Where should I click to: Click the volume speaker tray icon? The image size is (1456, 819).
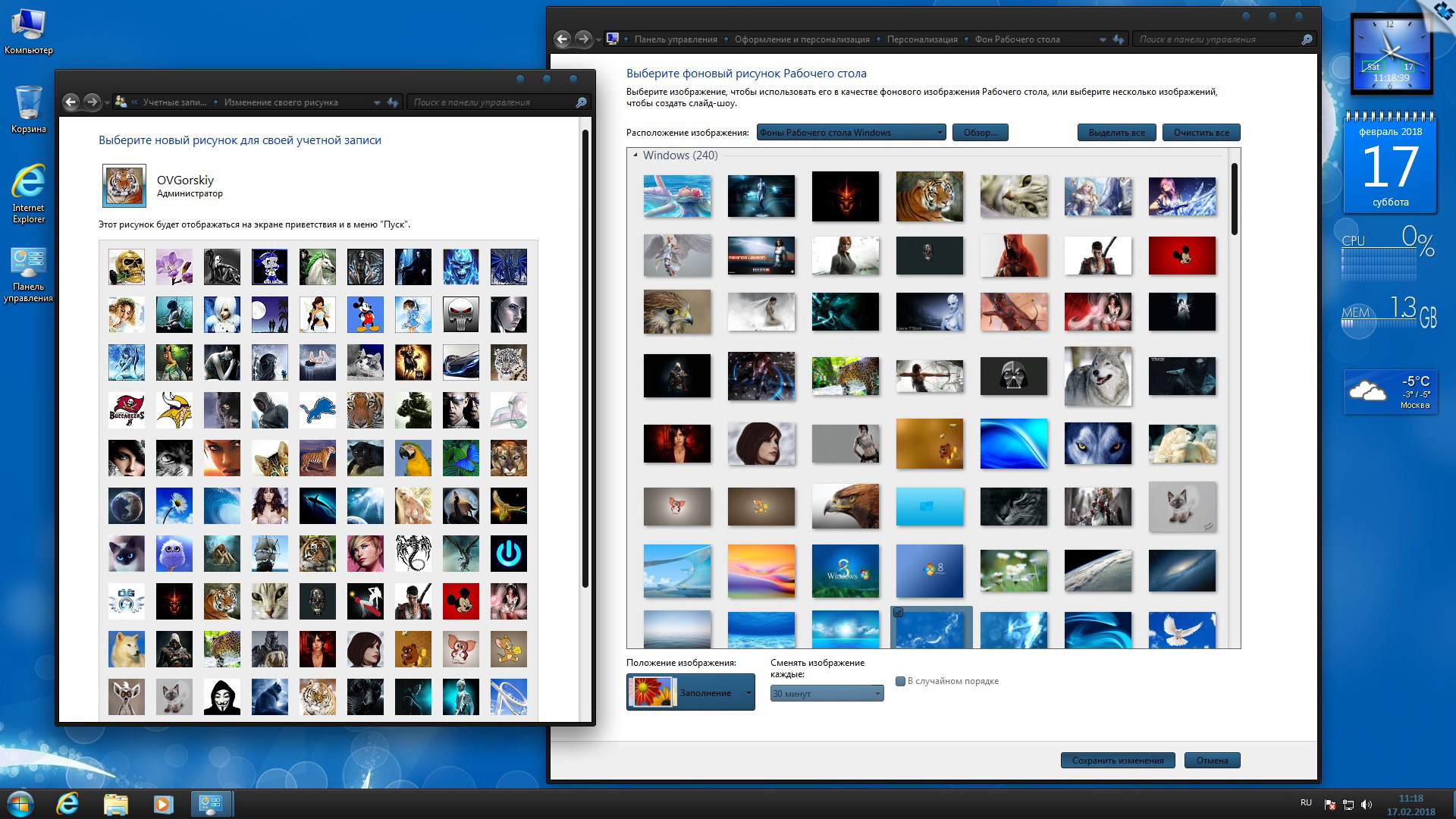tap(1366, 805)
